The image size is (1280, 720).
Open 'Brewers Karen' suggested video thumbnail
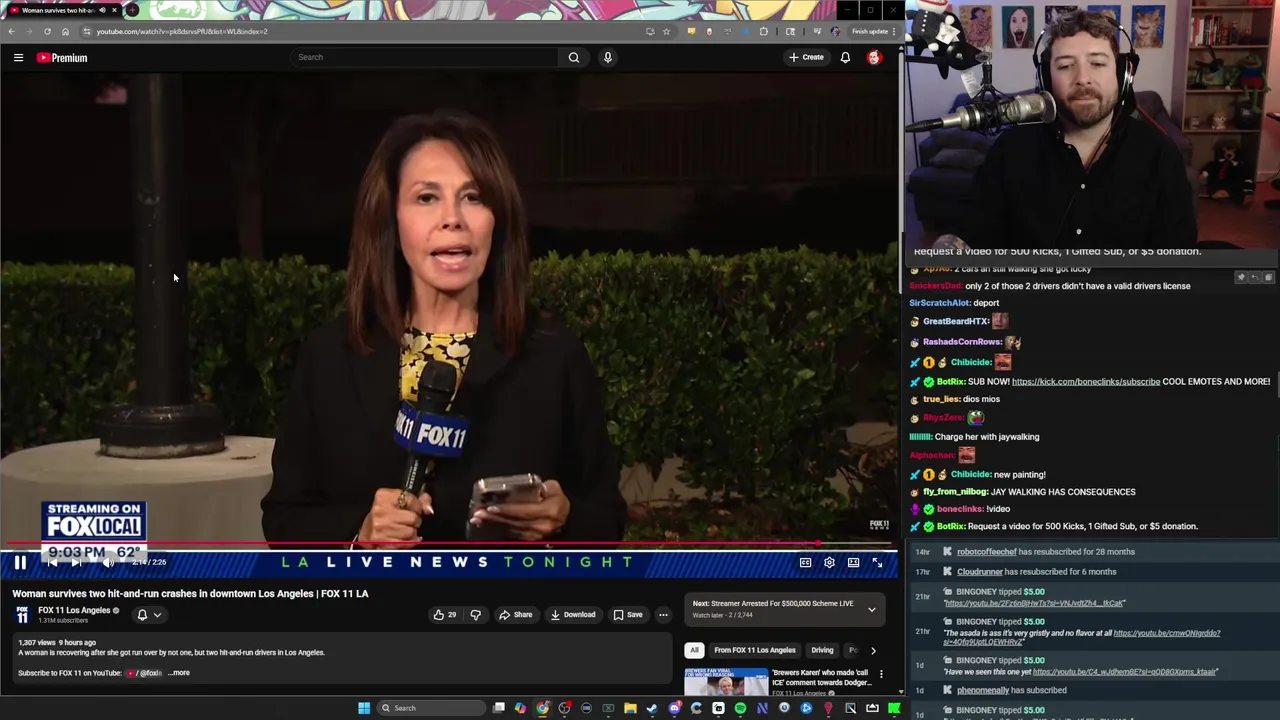pos(726,682)
